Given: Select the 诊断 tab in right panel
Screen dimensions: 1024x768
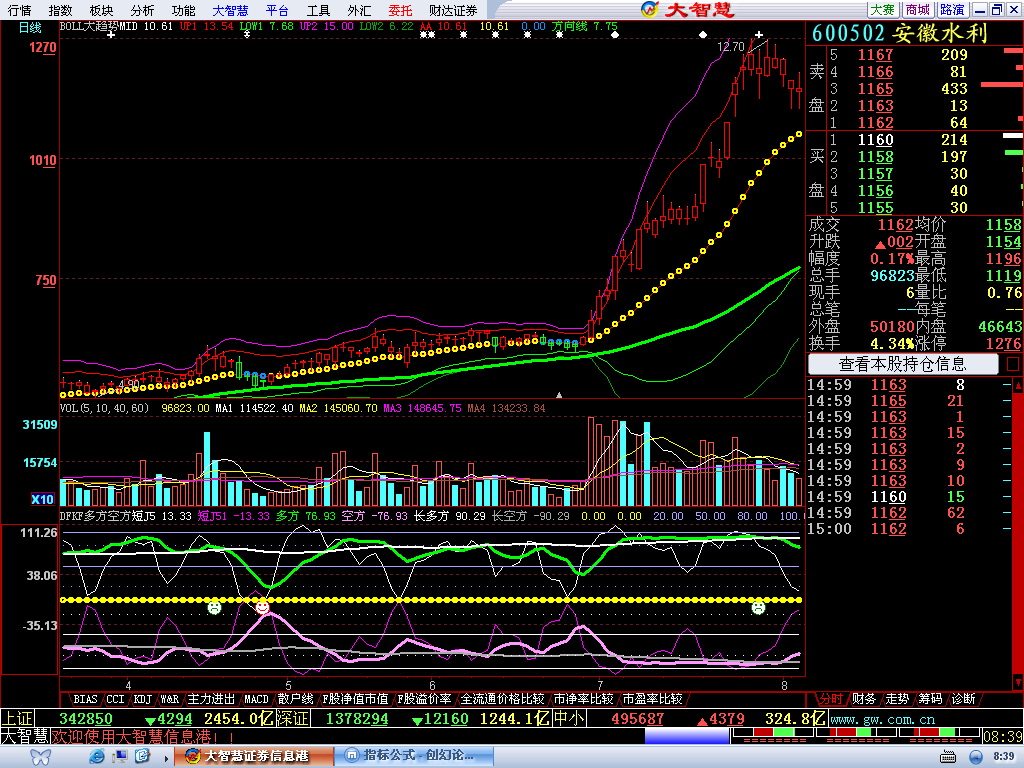Looking at the screenshot, I should coord(963,699).
